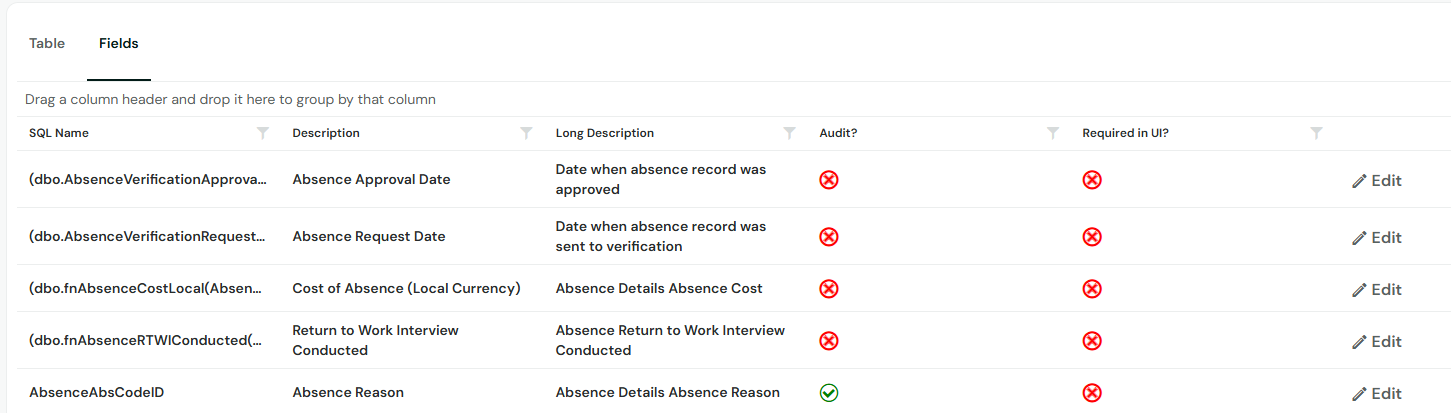Click pencil icon for Absence Approval Date row
This screenshot has height=413, width=1451.
coord(1359,181)
